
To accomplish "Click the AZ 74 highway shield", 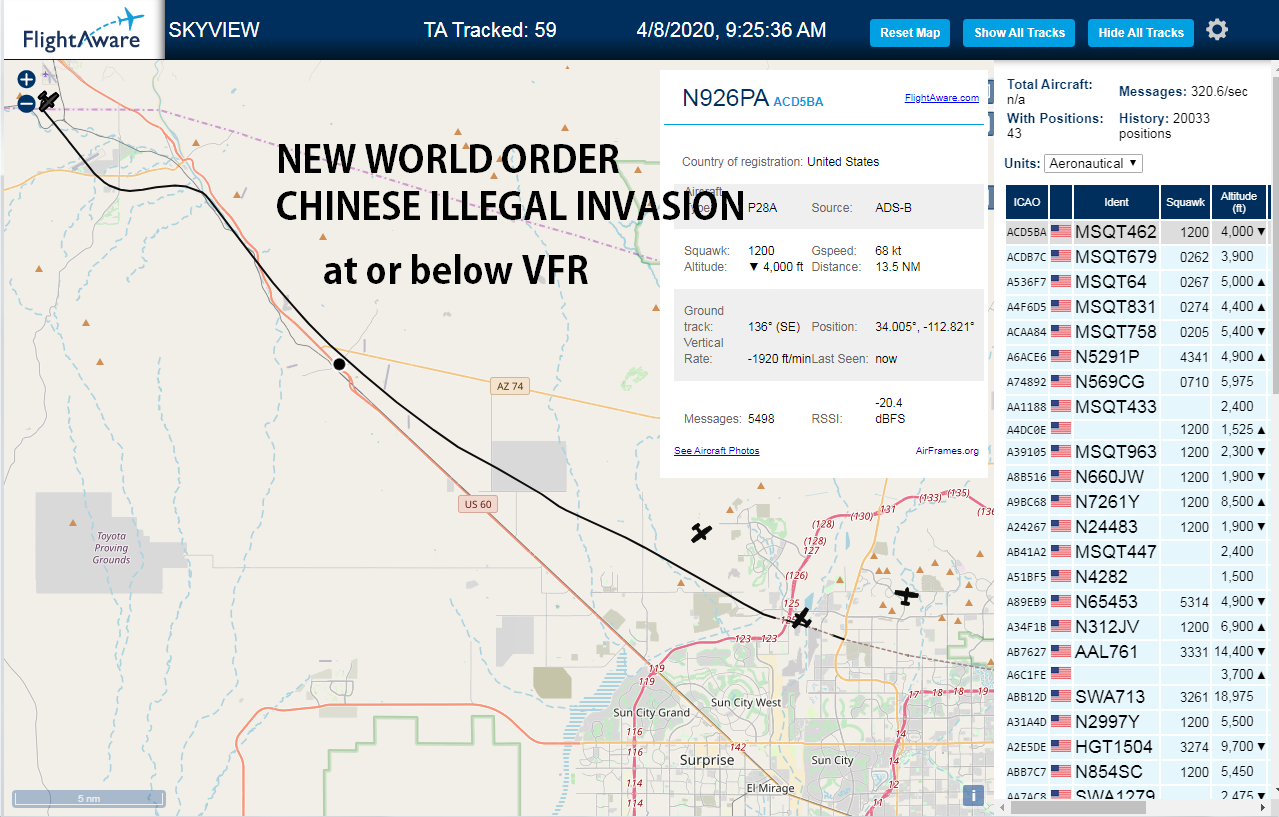I will pos(510,386).
